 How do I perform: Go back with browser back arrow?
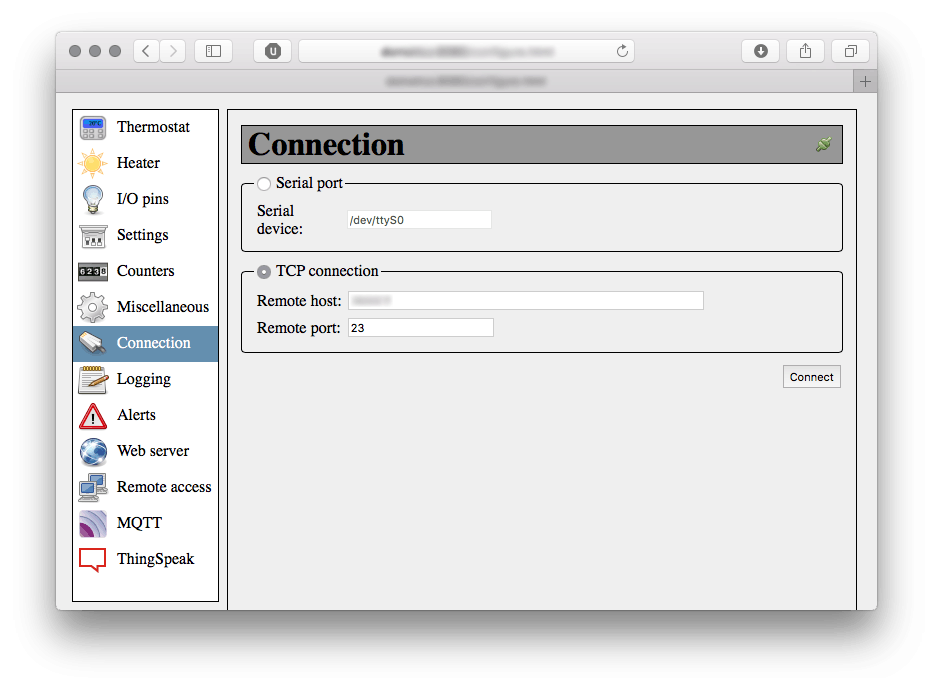[x=146, y=51]
